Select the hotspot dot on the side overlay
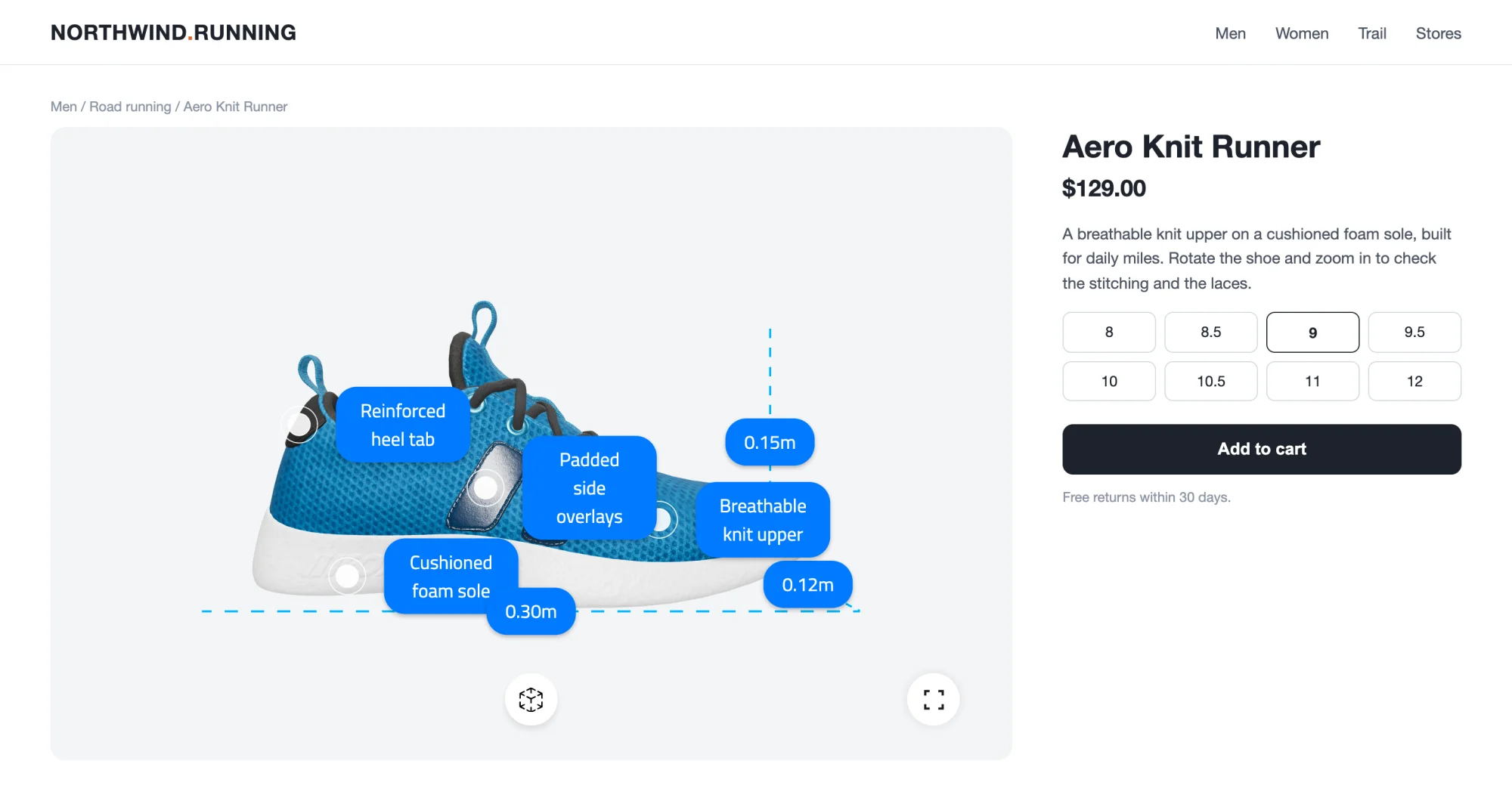The width and height of the screenshot is (1512, 798). [485, 489]
